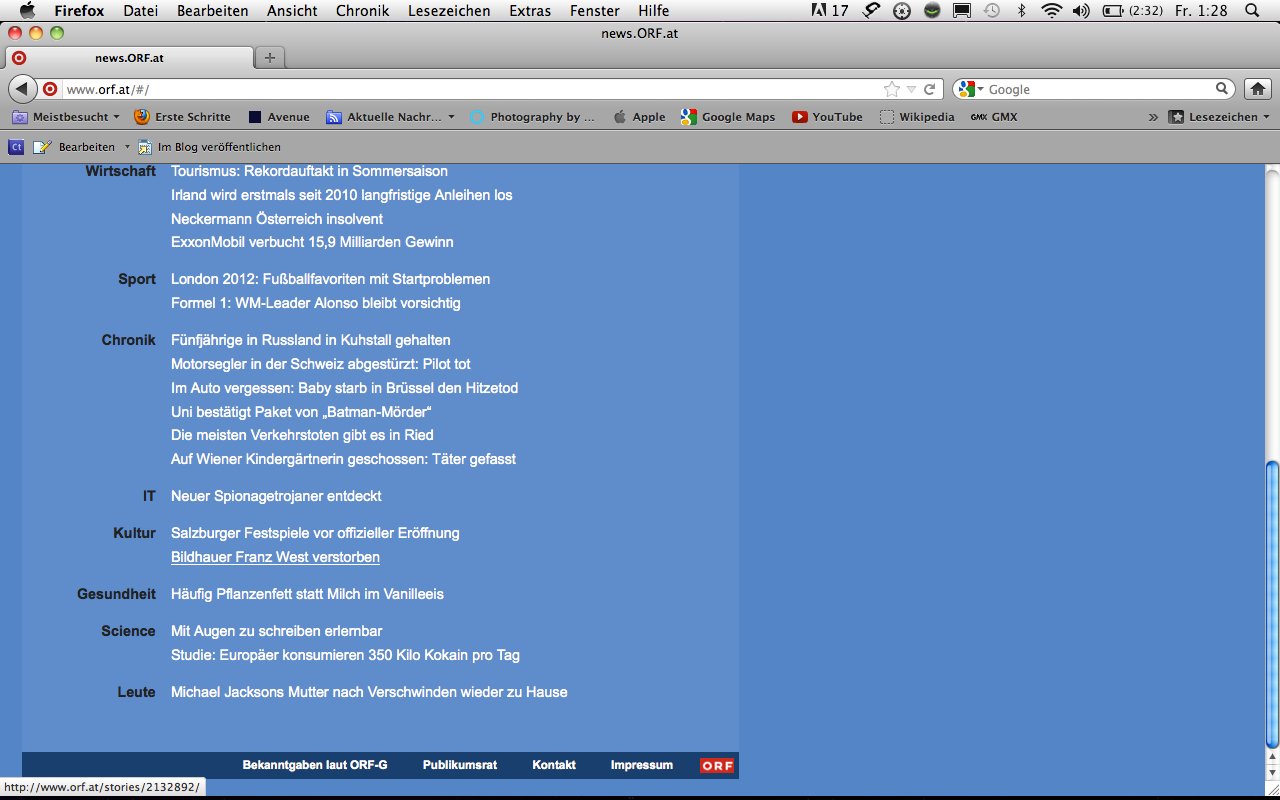Click the Time Machine icon
Image resolution: width=1280 pixels, height=800 pixels.
point(991,11)
